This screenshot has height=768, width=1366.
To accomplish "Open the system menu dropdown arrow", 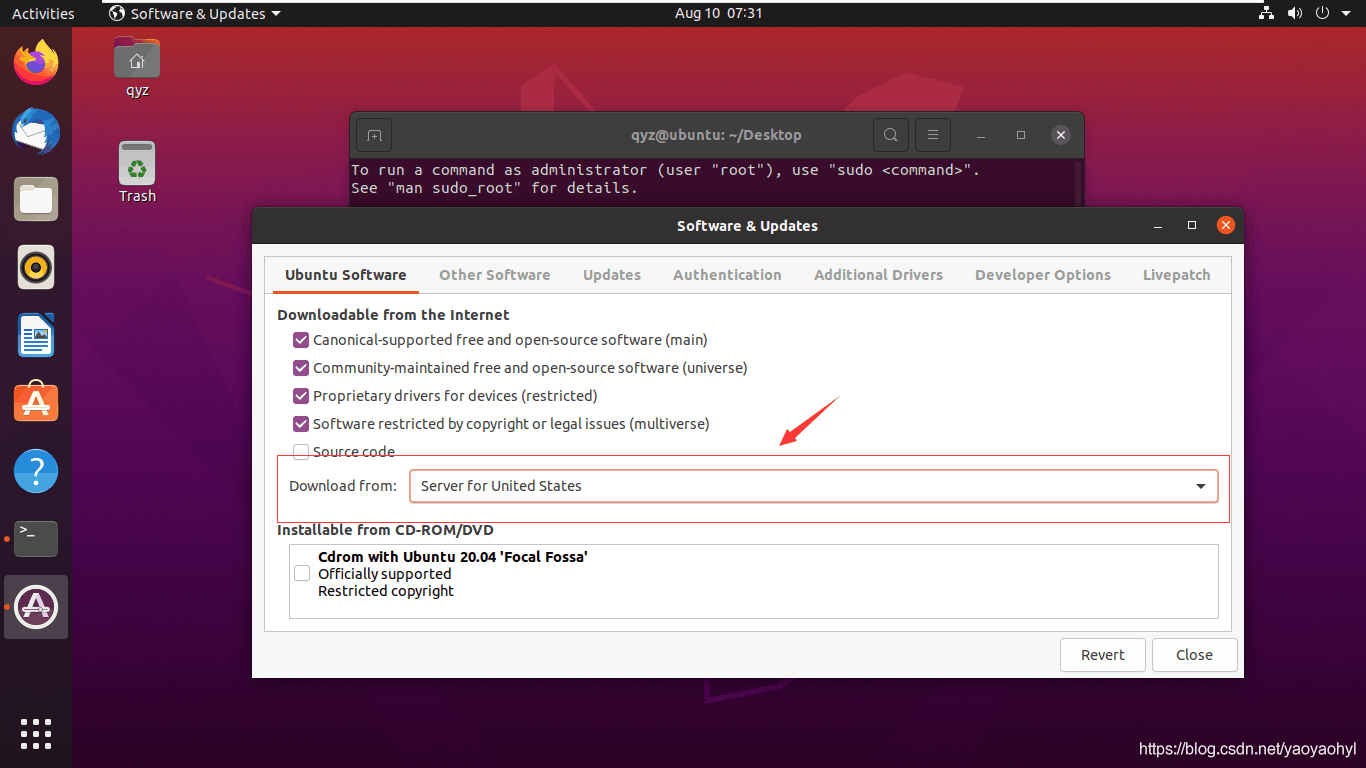I will coord(1346,13).
